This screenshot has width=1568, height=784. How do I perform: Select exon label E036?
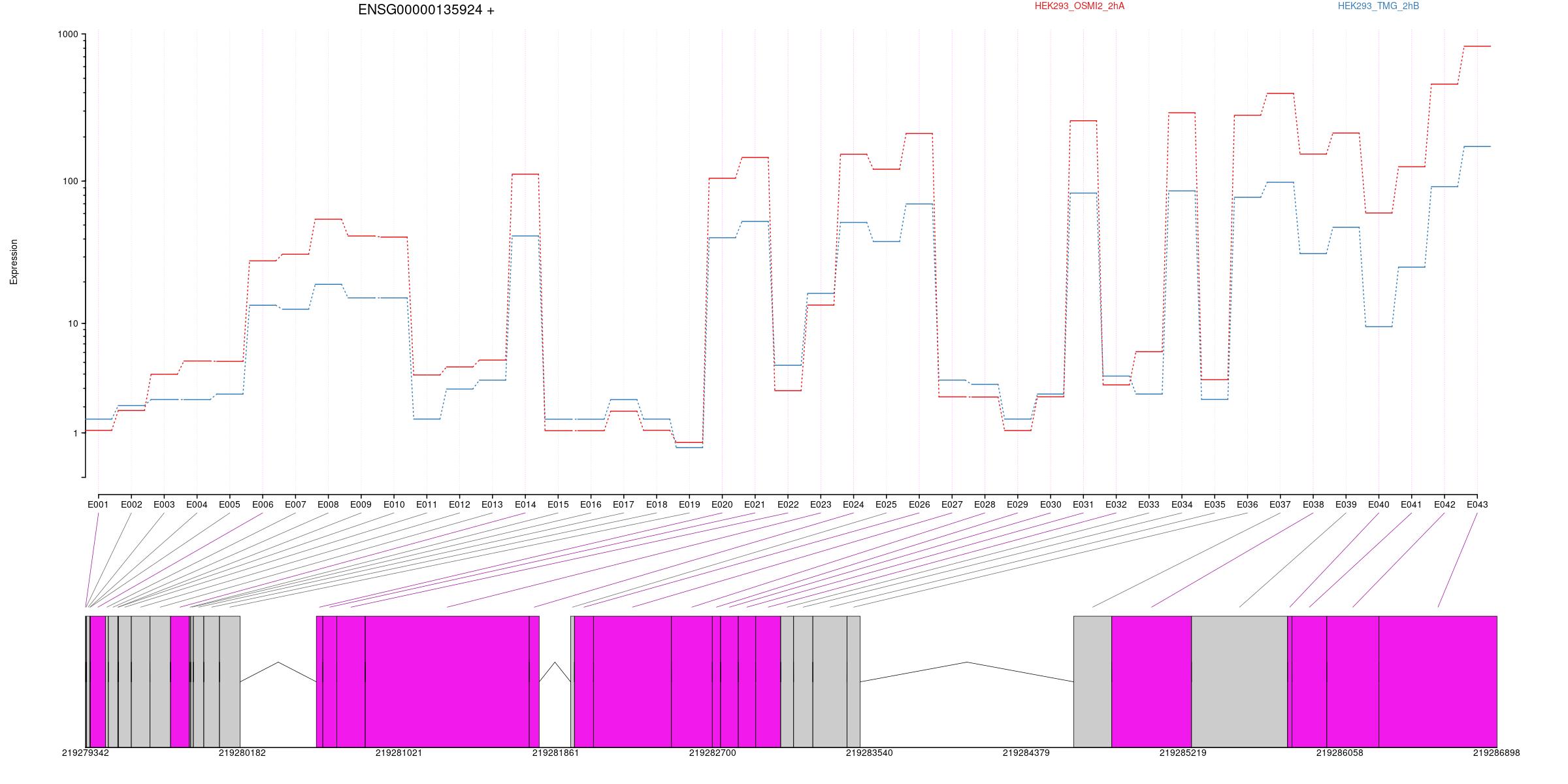[1247, 504]
